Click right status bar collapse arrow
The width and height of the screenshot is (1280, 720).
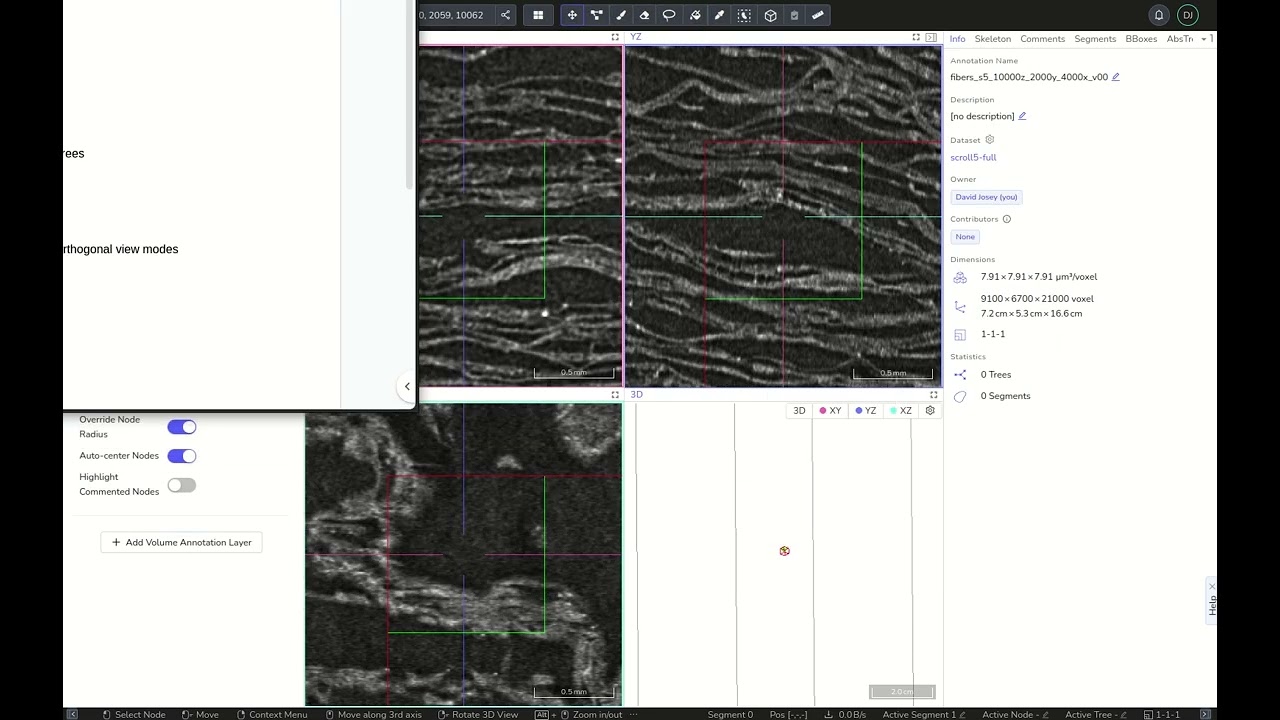coord(1205,714)
